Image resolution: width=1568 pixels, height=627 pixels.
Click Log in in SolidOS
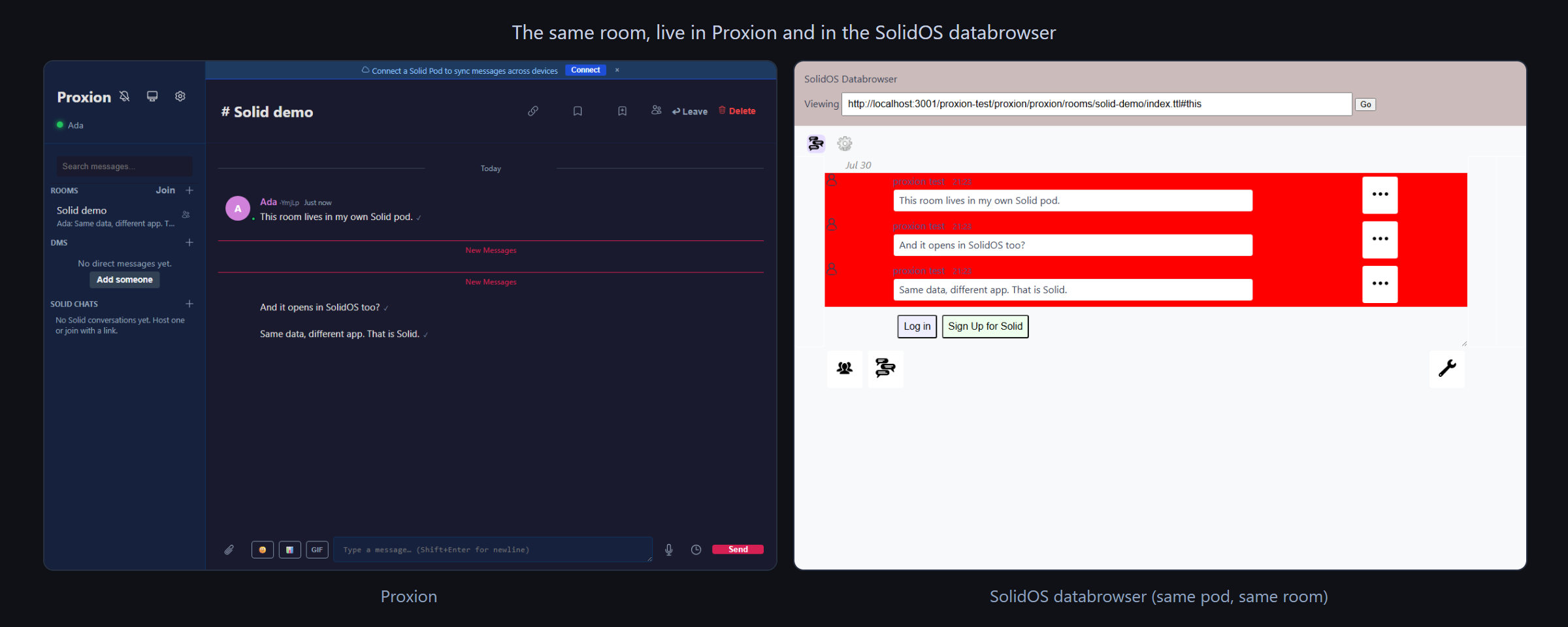pyautogui.click(x=917, y=327)
